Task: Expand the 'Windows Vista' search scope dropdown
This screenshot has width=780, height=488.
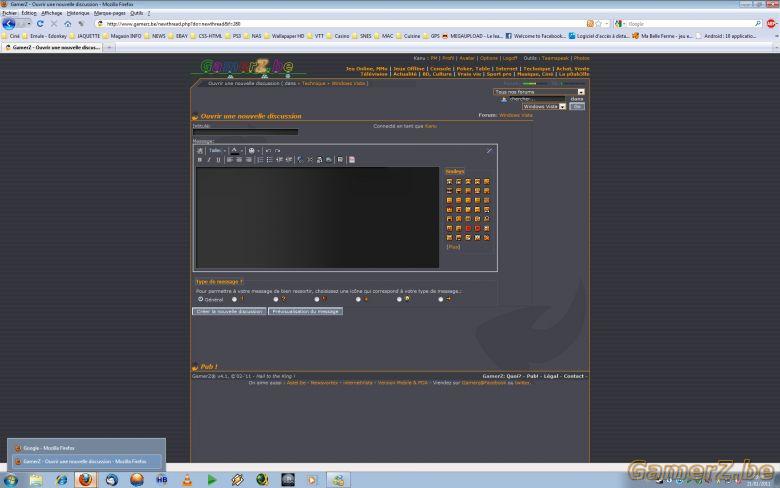Action: 544,106
